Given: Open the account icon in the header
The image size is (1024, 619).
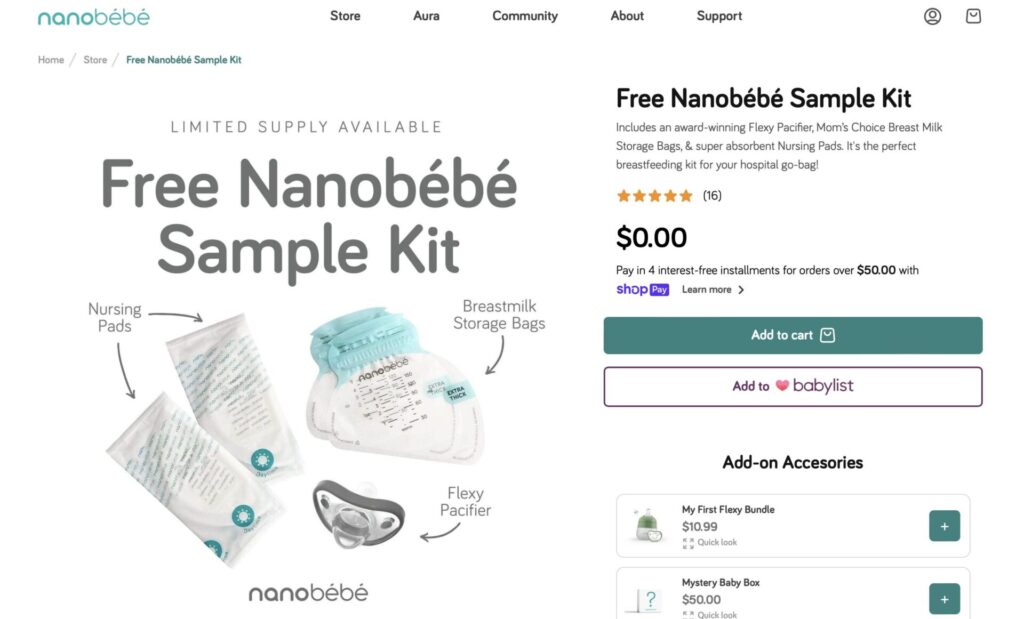Looking at the screenshot, I should (x=932, y=16).
